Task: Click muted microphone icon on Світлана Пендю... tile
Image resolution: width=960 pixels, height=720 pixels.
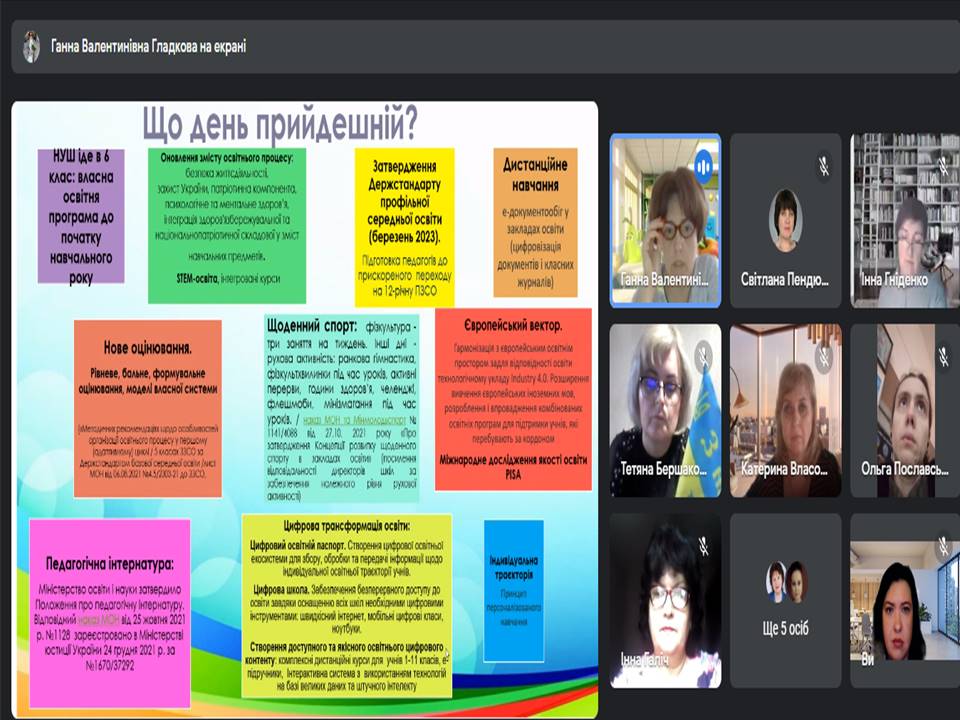Action: point(825,165)
